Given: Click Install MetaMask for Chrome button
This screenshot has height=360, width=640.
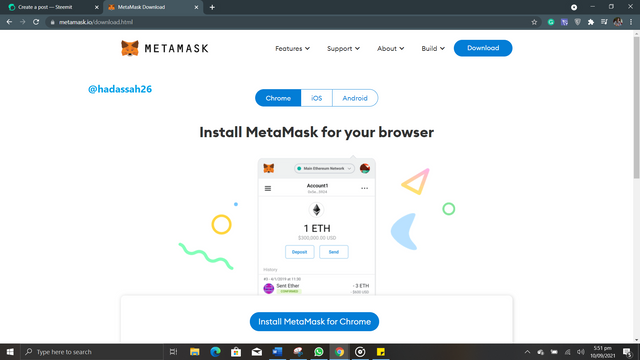Looking at the screenshot, I should click(x=314, y=322).
